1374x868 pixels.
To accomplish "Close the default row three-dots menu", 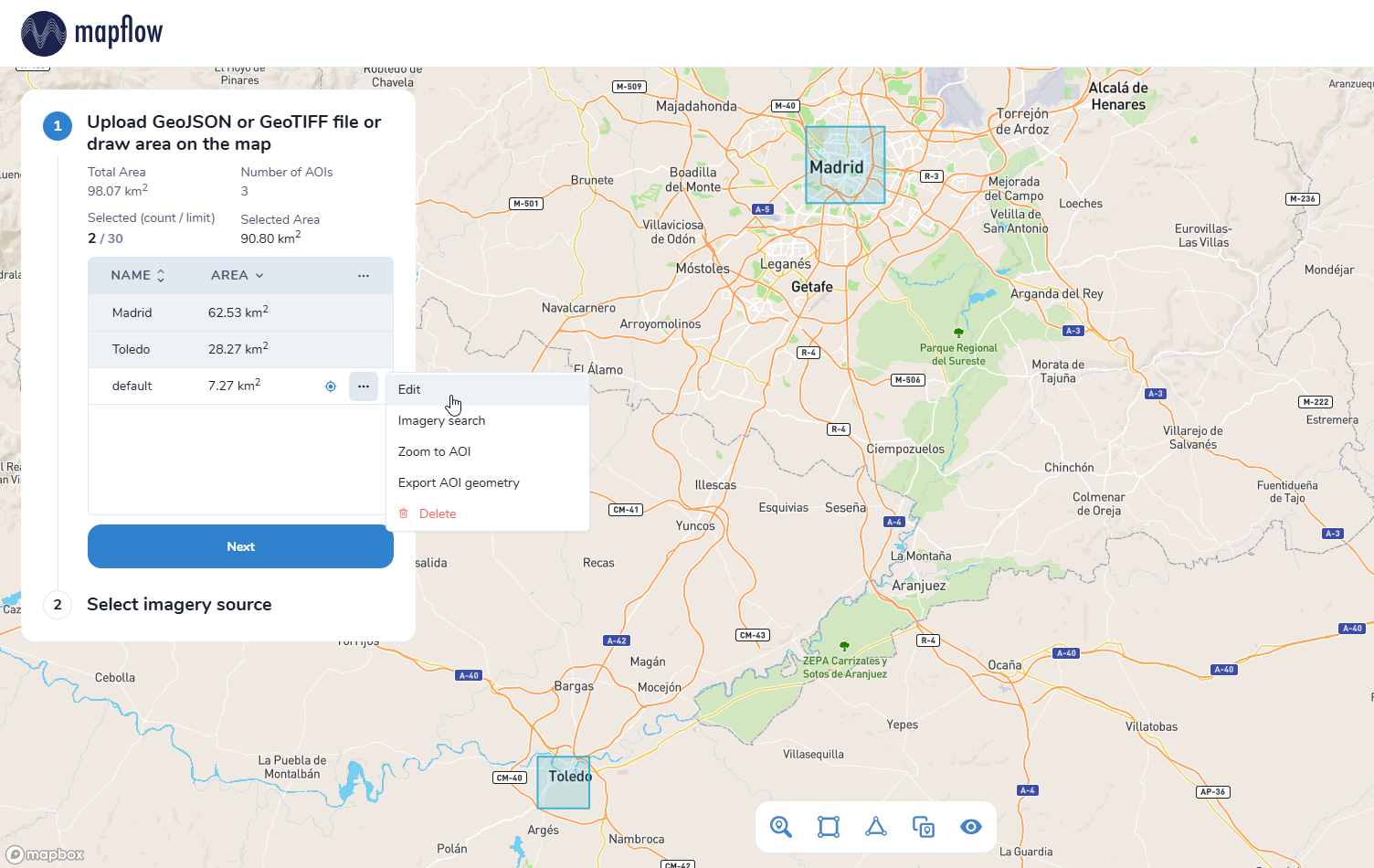I will 364,386.
